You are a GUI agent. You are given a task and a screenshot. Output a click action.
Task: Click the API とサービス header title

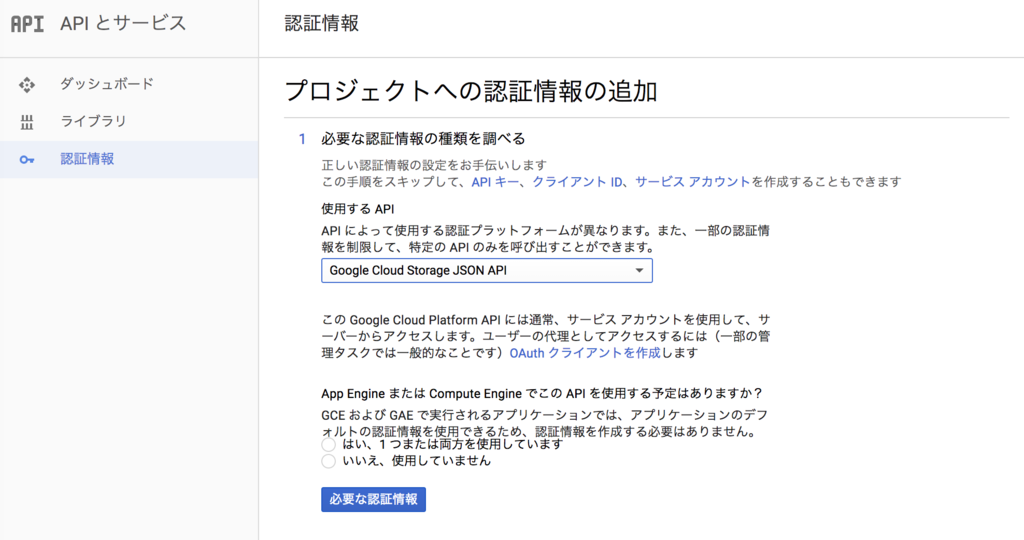click(123, 24)
